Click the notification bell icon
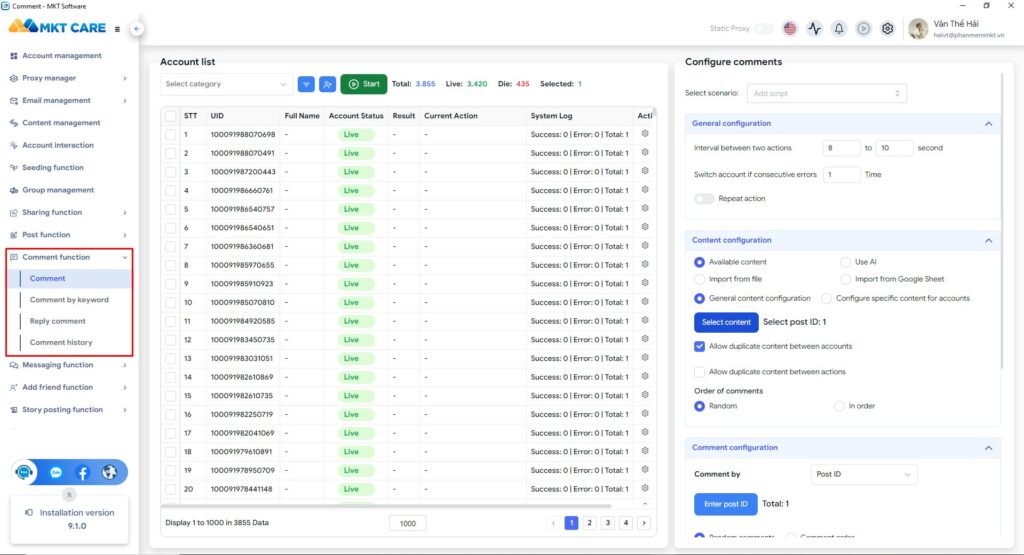The image size is (1024, 555). (839, 29)
